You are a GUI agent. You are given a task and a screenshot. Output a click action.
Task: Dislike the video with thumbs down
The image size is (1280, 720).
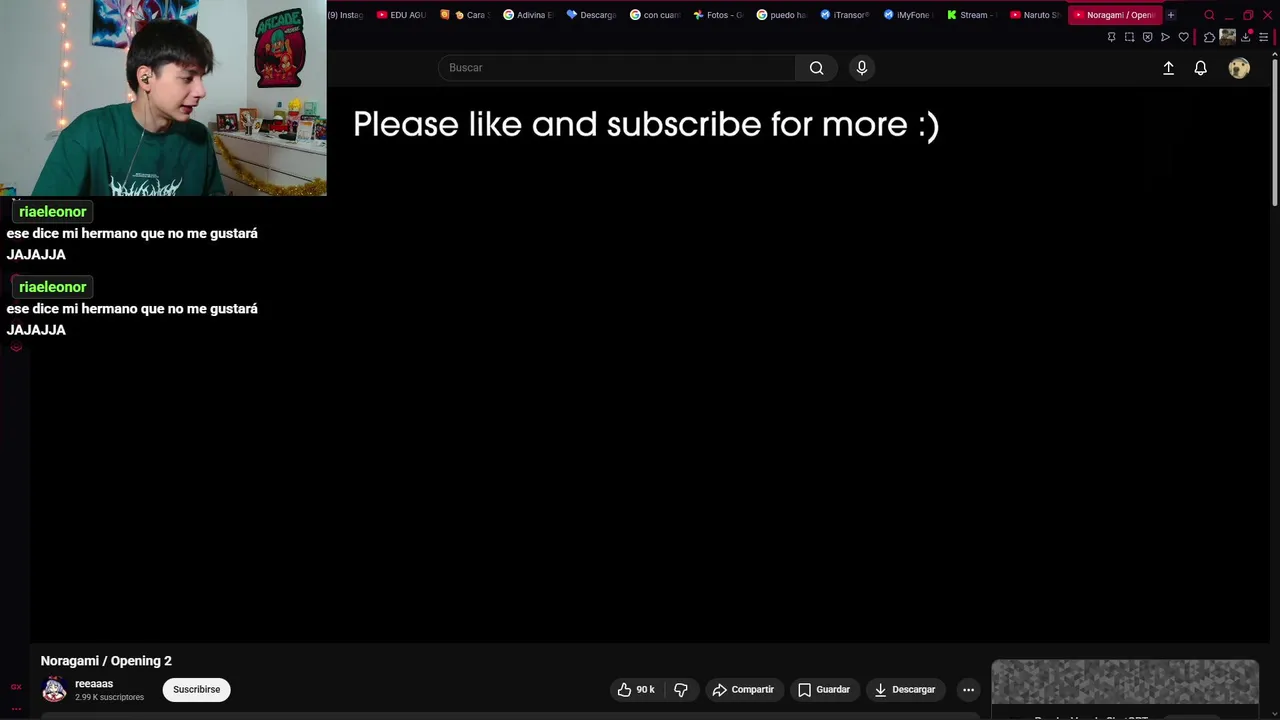click(681, 690)
